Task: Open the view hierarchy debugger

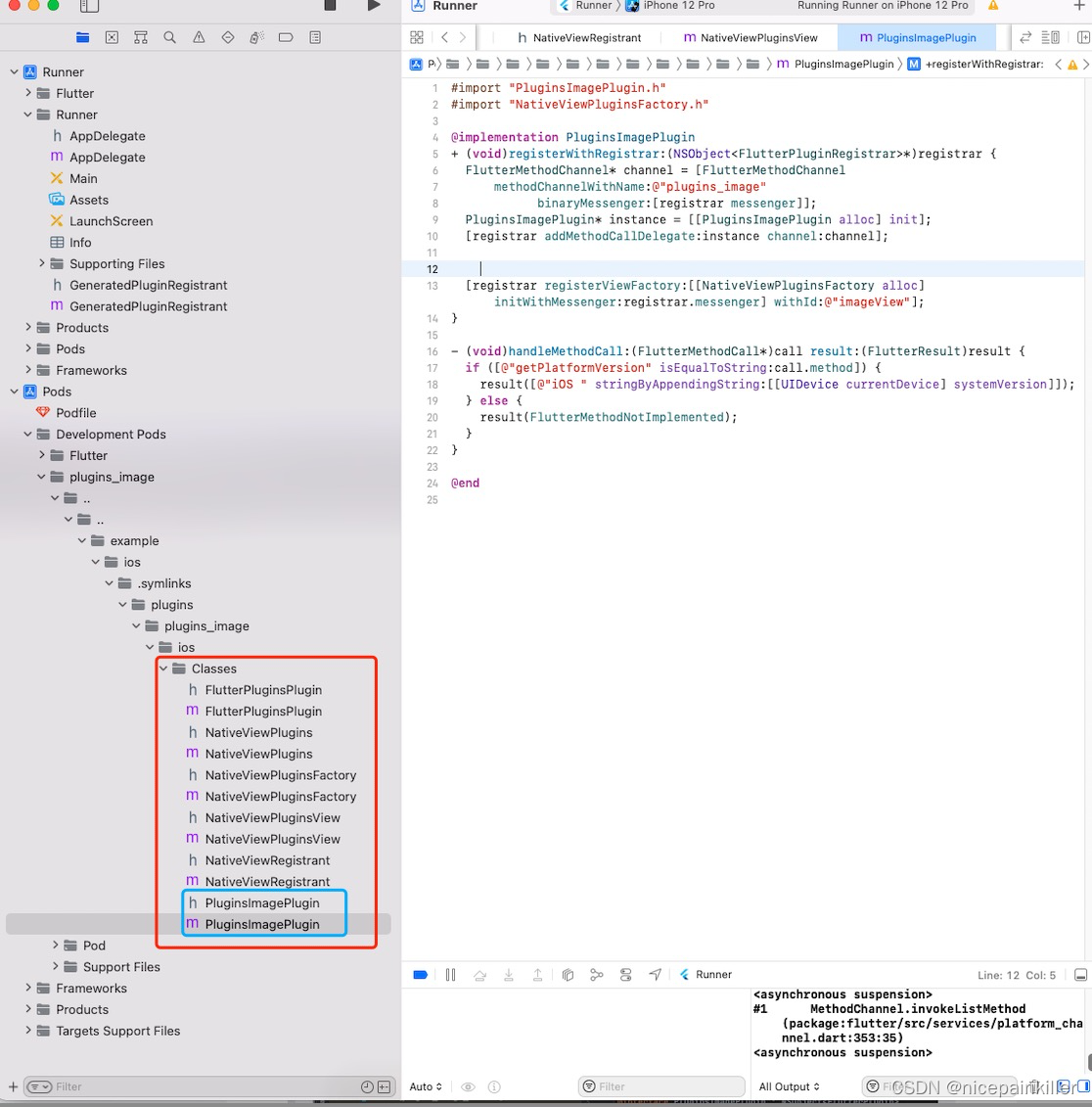Action: 568,974
